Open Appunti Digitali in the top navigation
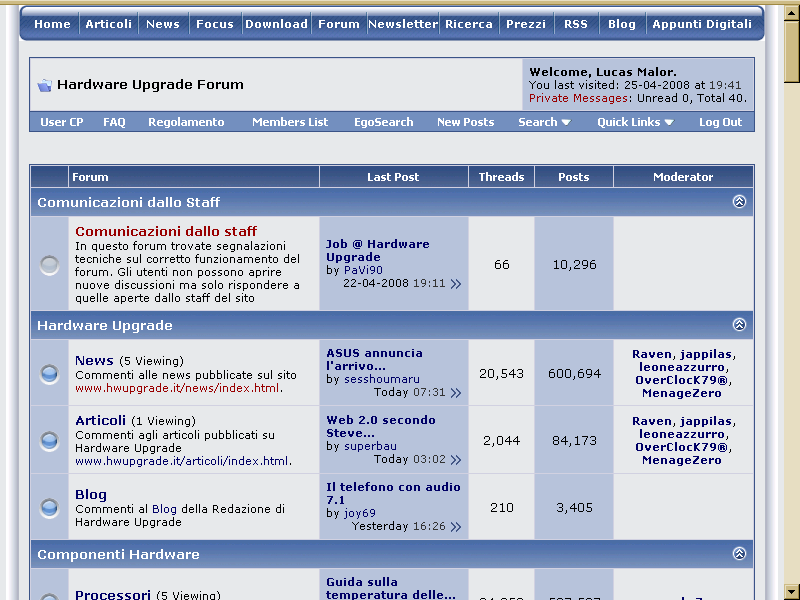Screen dimensions: 800x600 702,24
